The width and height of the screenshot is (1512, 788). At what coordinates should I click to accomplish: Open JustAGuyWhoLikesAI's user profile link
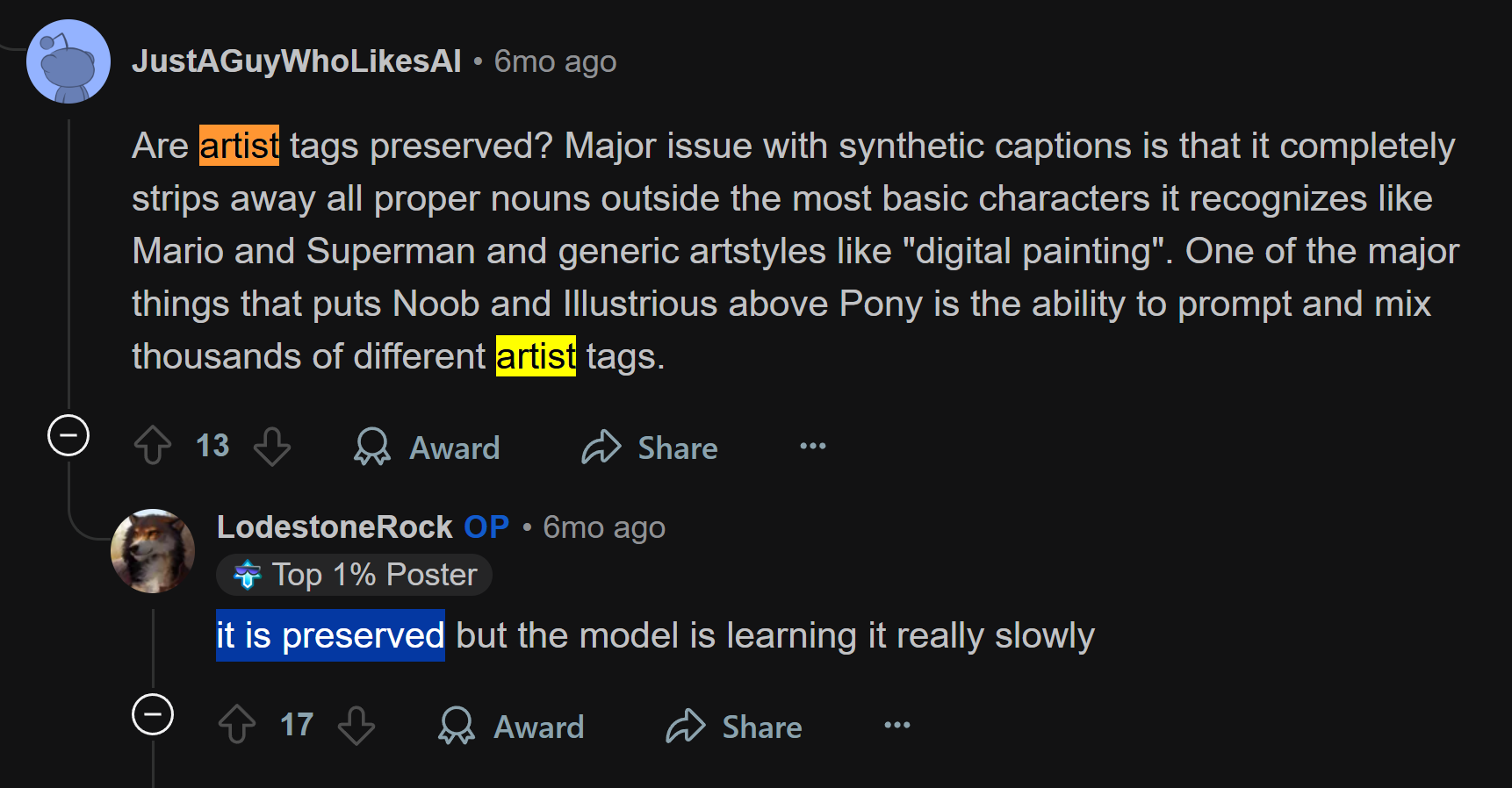pos(296,61)
